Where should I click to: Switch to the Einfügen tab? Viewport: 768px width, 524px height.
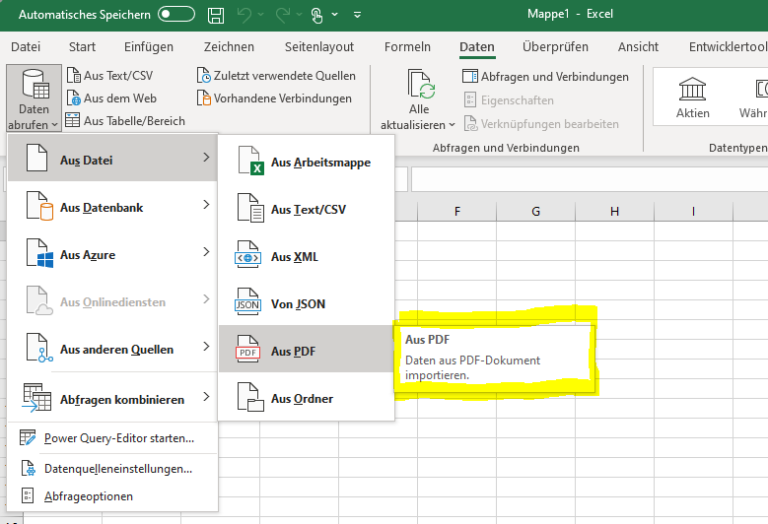tap(148, 47)
